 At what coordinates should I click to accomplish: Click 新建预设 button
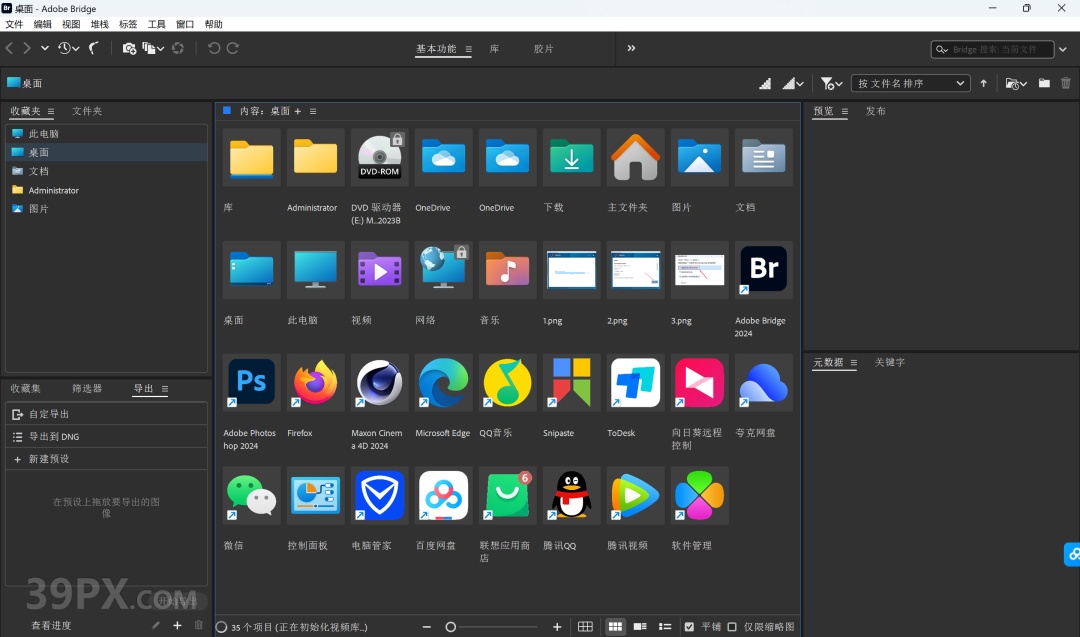pyautogui.click(x=107, y=459)
